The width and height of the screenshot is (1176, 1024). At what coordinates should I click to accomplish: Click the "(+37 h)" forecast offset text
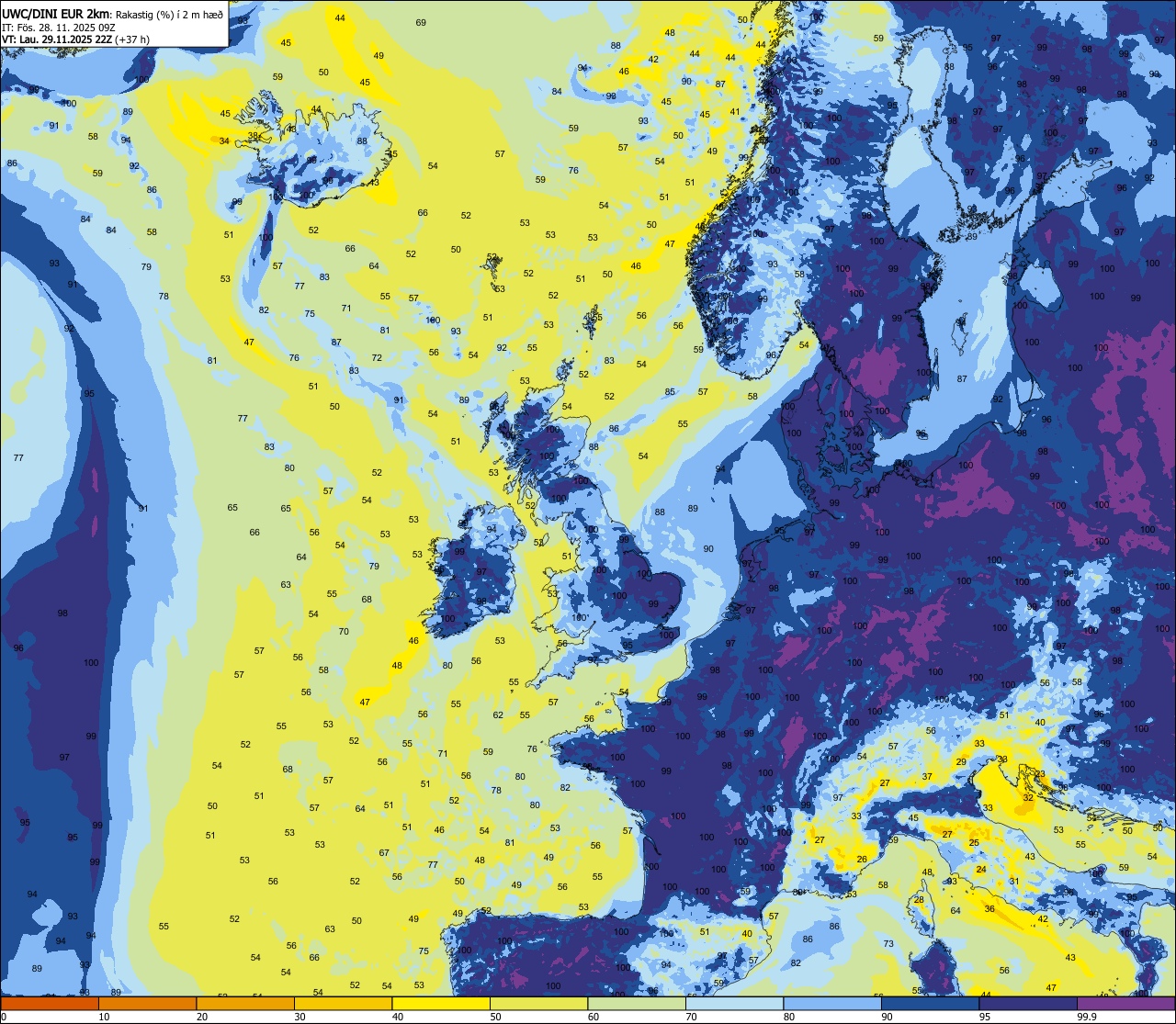131,39
